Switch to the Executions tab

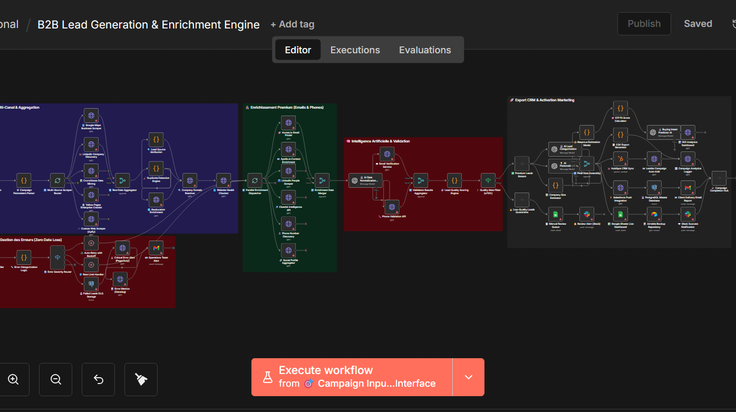pos(355,50)
